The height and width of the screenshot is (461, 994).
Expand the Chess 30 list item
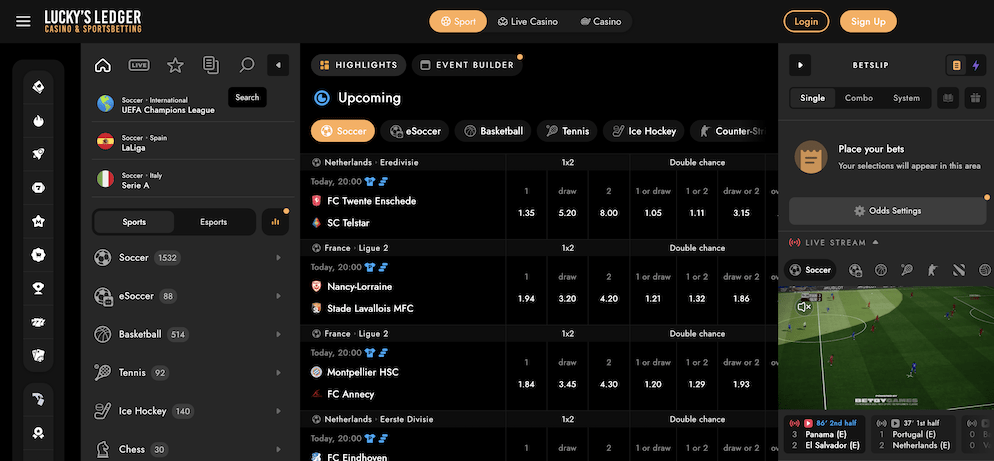pyautogui.click(x=188, y=449)
